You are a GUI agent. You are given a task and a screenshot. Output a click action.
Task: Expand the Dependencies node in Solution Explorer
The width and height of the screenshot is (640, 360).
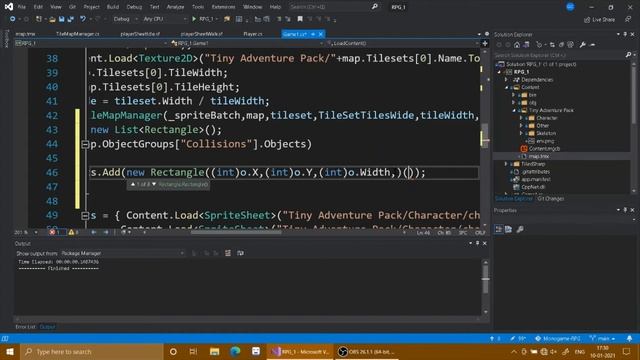507,80
